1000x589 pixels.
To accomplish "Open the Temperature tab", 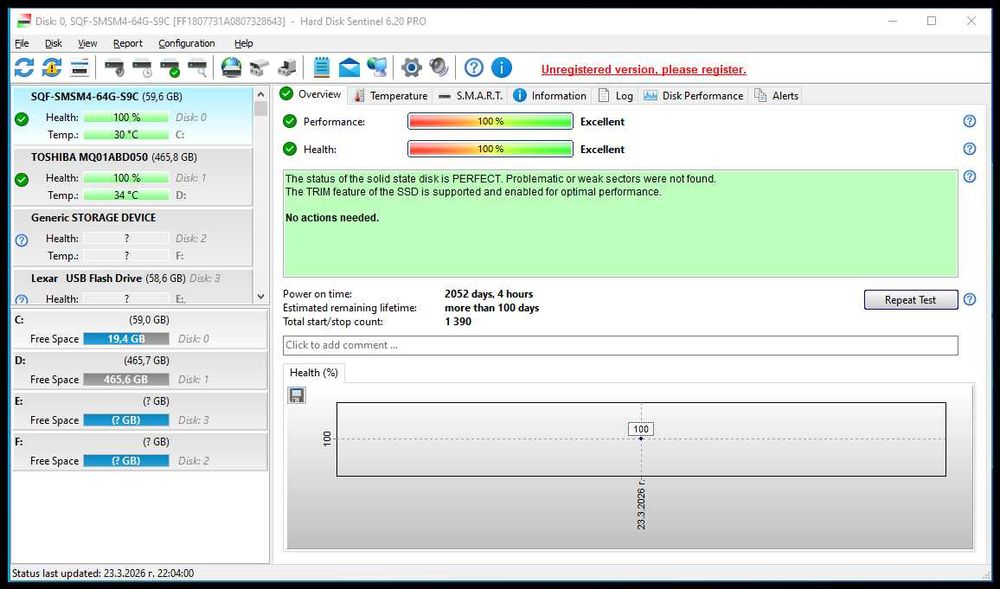I will click(x=391, y=96).
